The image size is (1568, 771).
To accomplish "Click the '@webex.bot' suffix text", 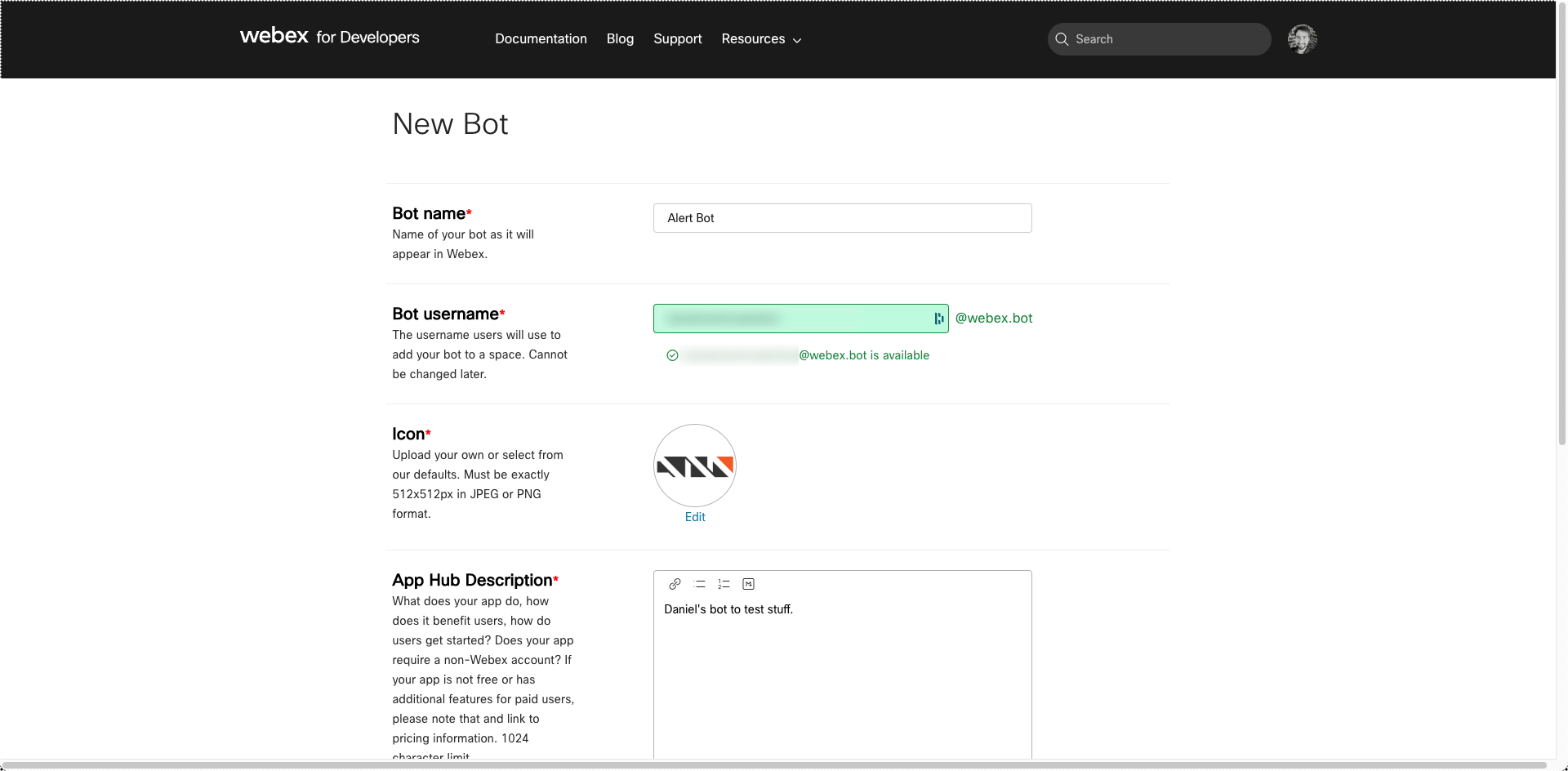I will pos(993,319).
